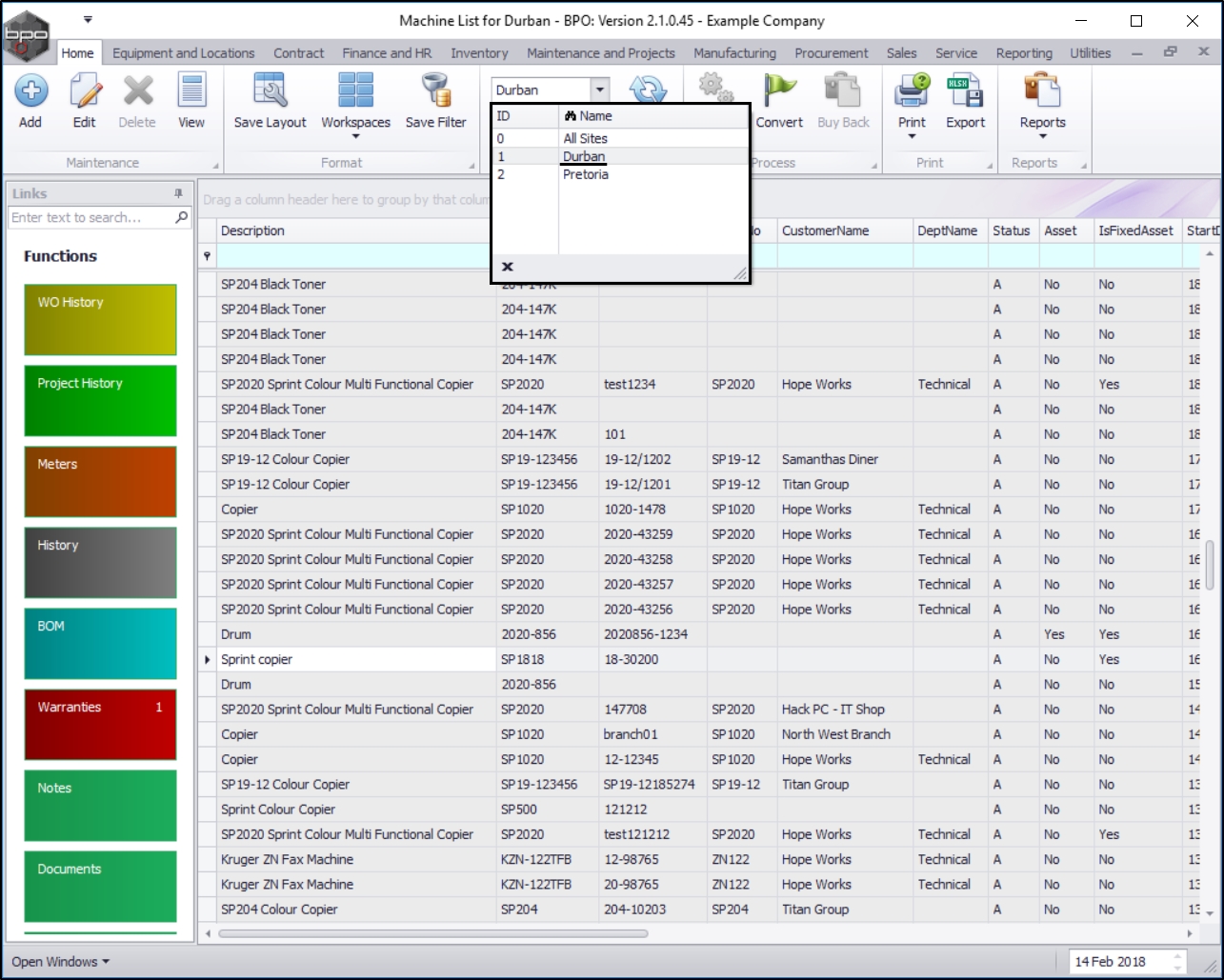Open the Warranties function tile
The image size is (1224, 980).
point(100,725)
